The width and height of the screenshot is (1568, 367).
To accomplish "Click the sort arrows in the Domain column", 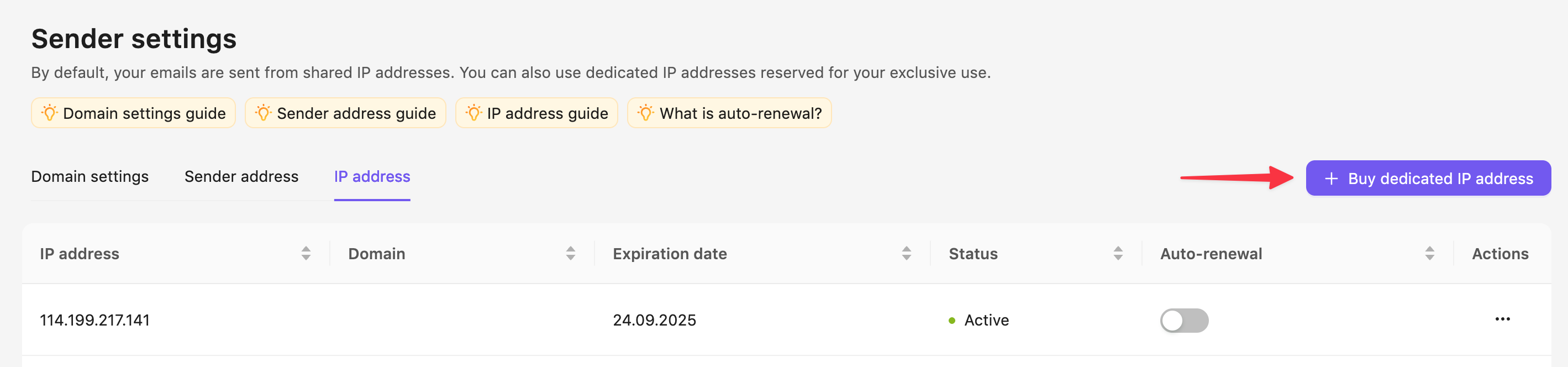I will [570, 254].
